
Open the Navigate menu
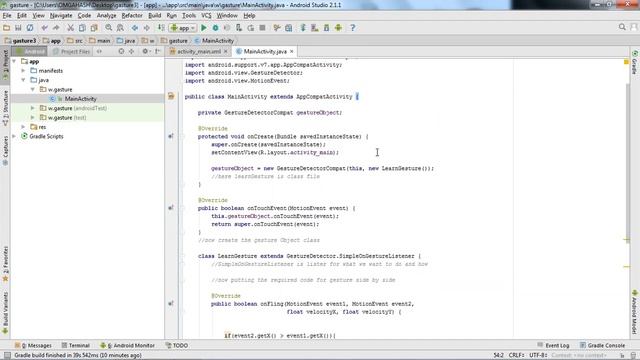(61, 16)
